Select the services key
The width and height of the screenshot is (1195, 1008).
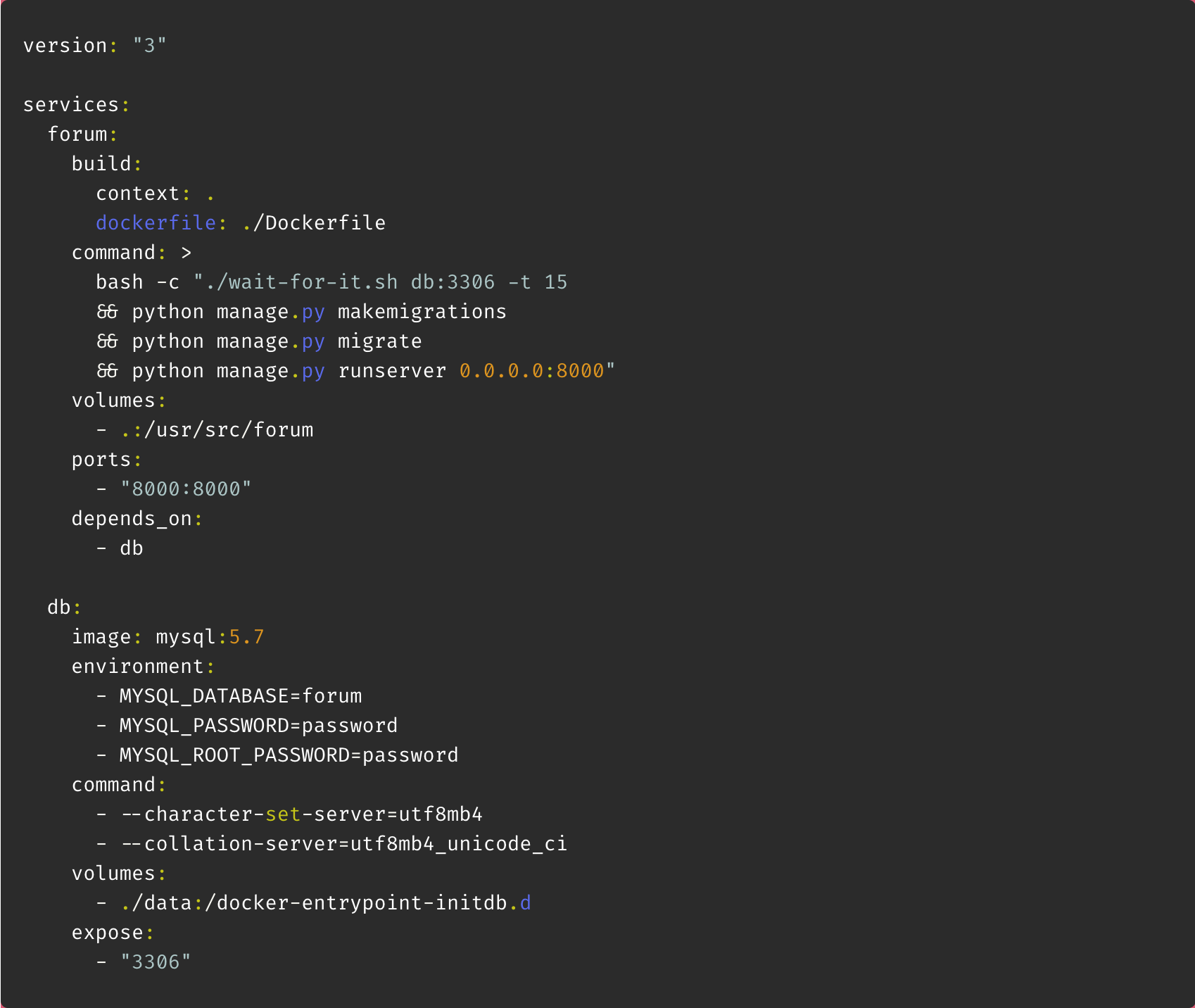[x=71, y=104]
